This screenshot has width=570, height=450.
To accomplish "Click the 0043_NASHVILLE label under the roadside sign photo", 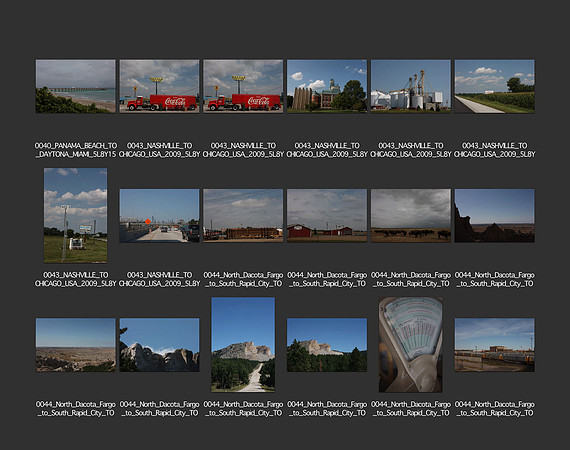I will tap(76, 279).
